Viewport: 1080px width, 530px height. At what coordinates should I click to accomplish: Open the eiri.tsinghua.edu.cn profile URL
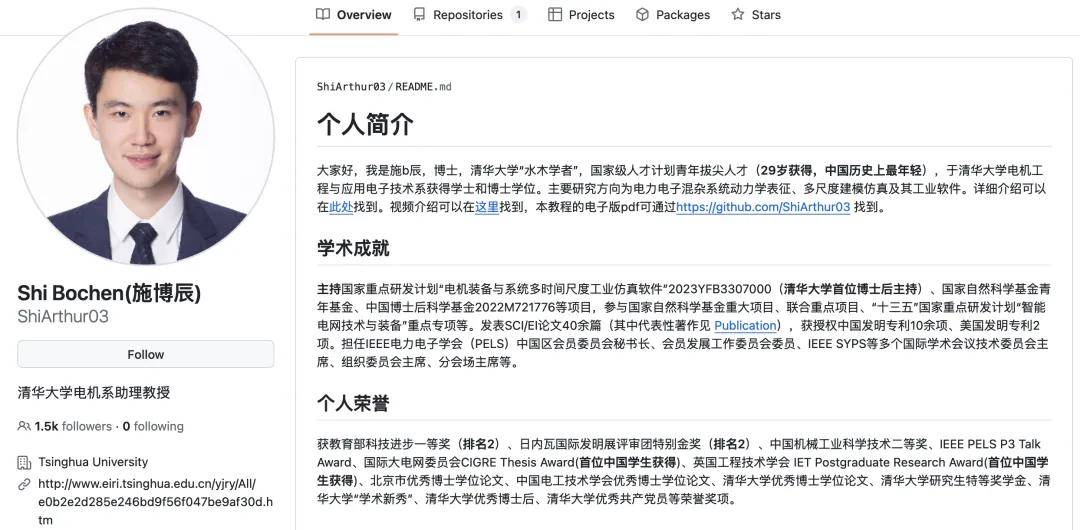tap(155, 502)
